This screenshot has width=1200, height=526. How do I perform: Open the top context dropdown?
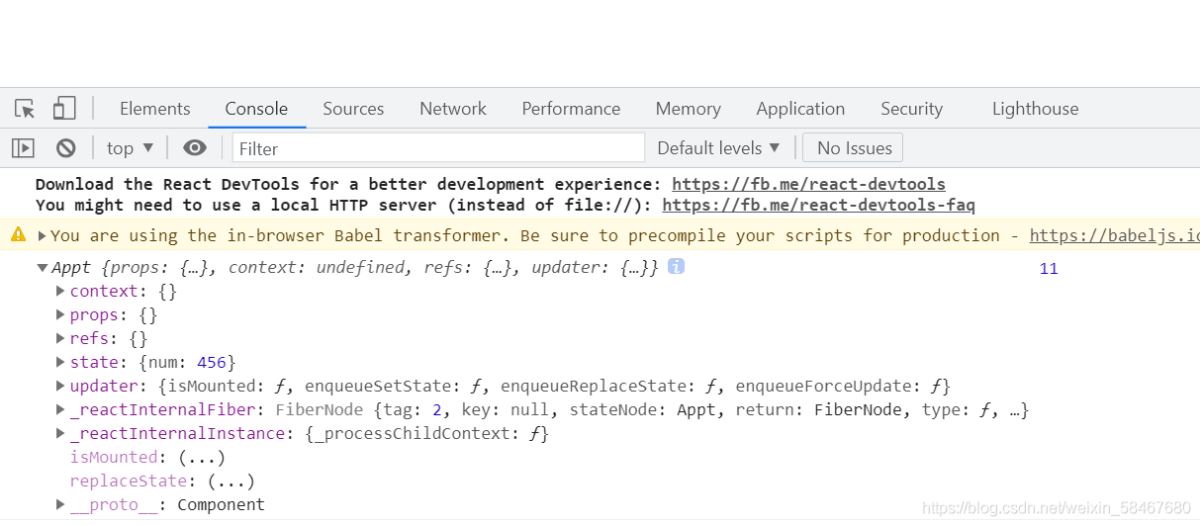click(x=130, y=148)
